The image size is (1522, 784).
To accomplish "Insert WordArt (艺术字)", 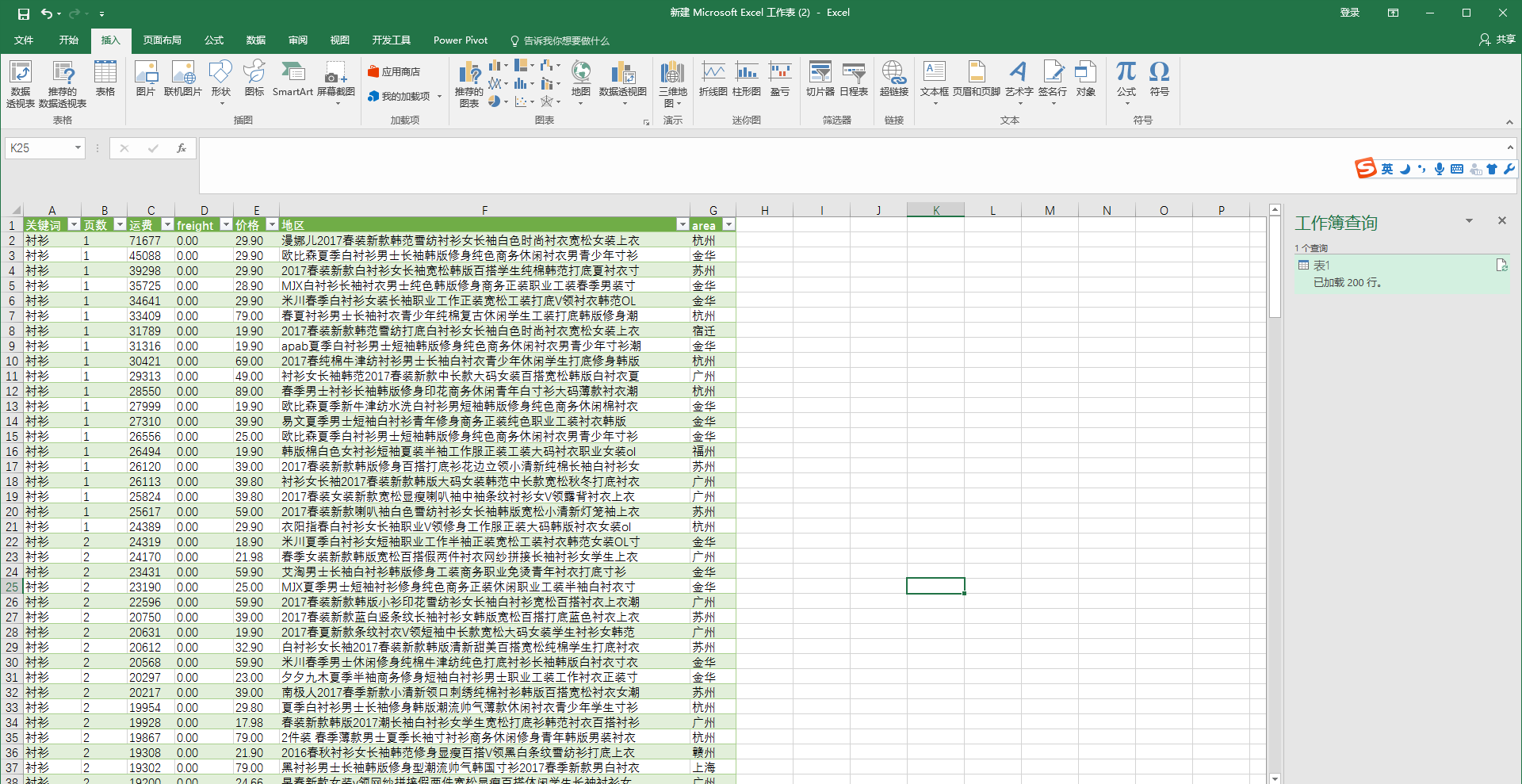I will pyautogui.click(x=1019, y=82).
